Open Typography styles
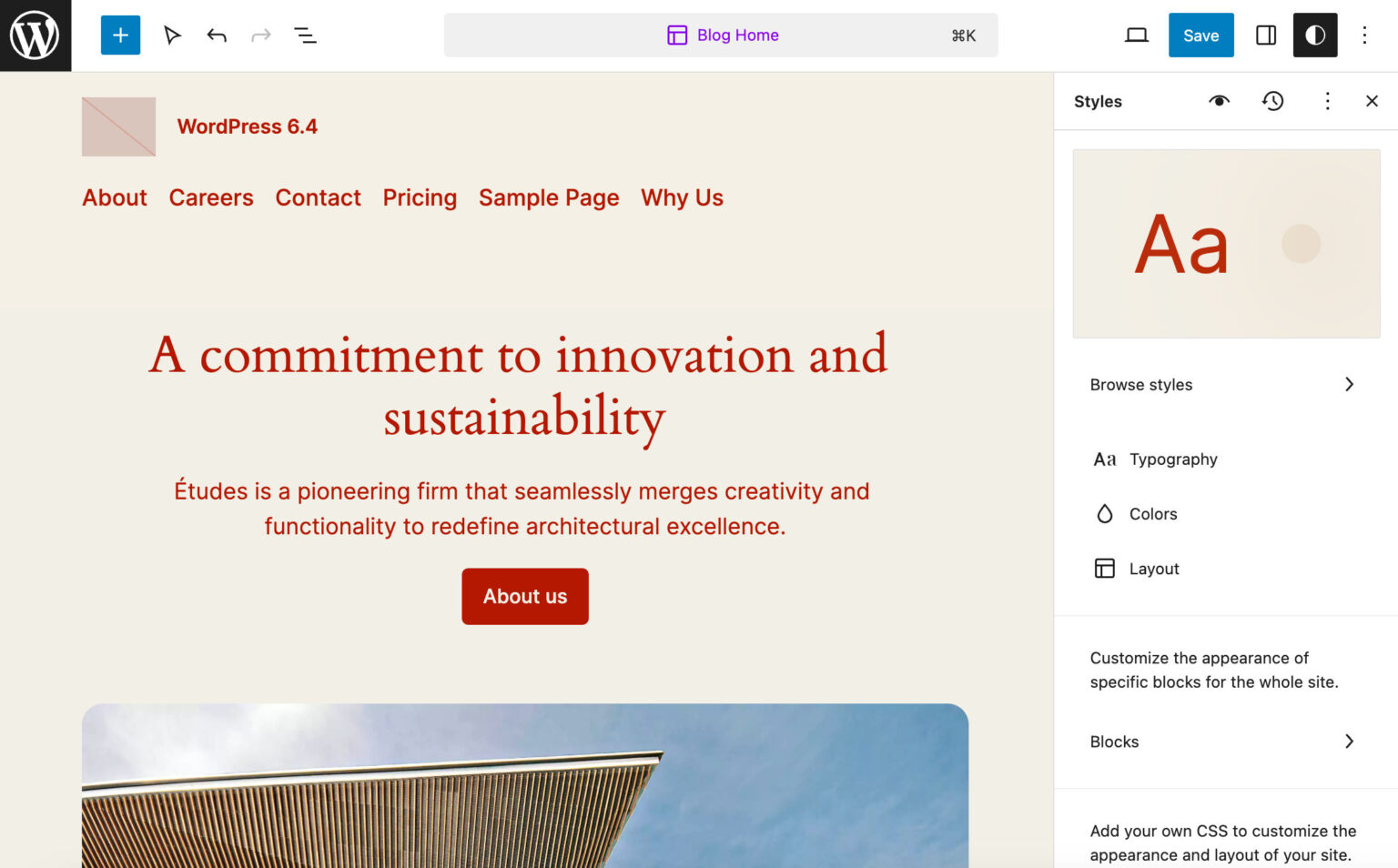The width and height of the screenshot is (1398, 868). point(1173,459)
